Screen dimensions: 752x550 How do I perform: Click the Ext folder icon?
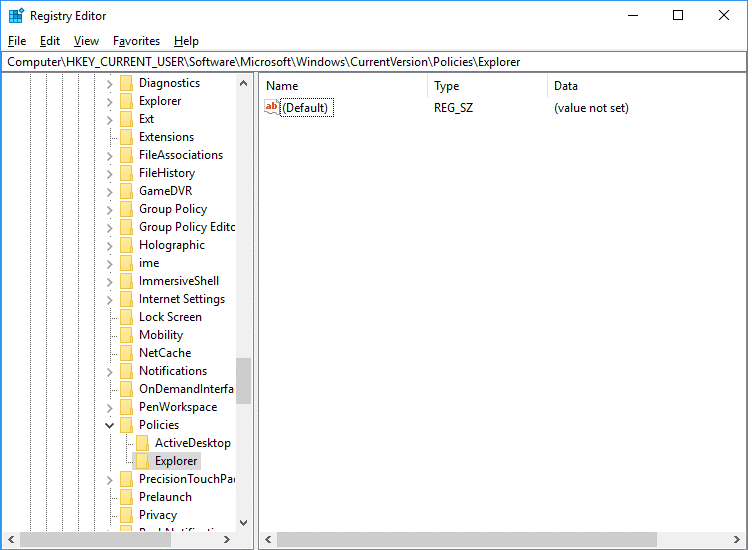[127, 119]
